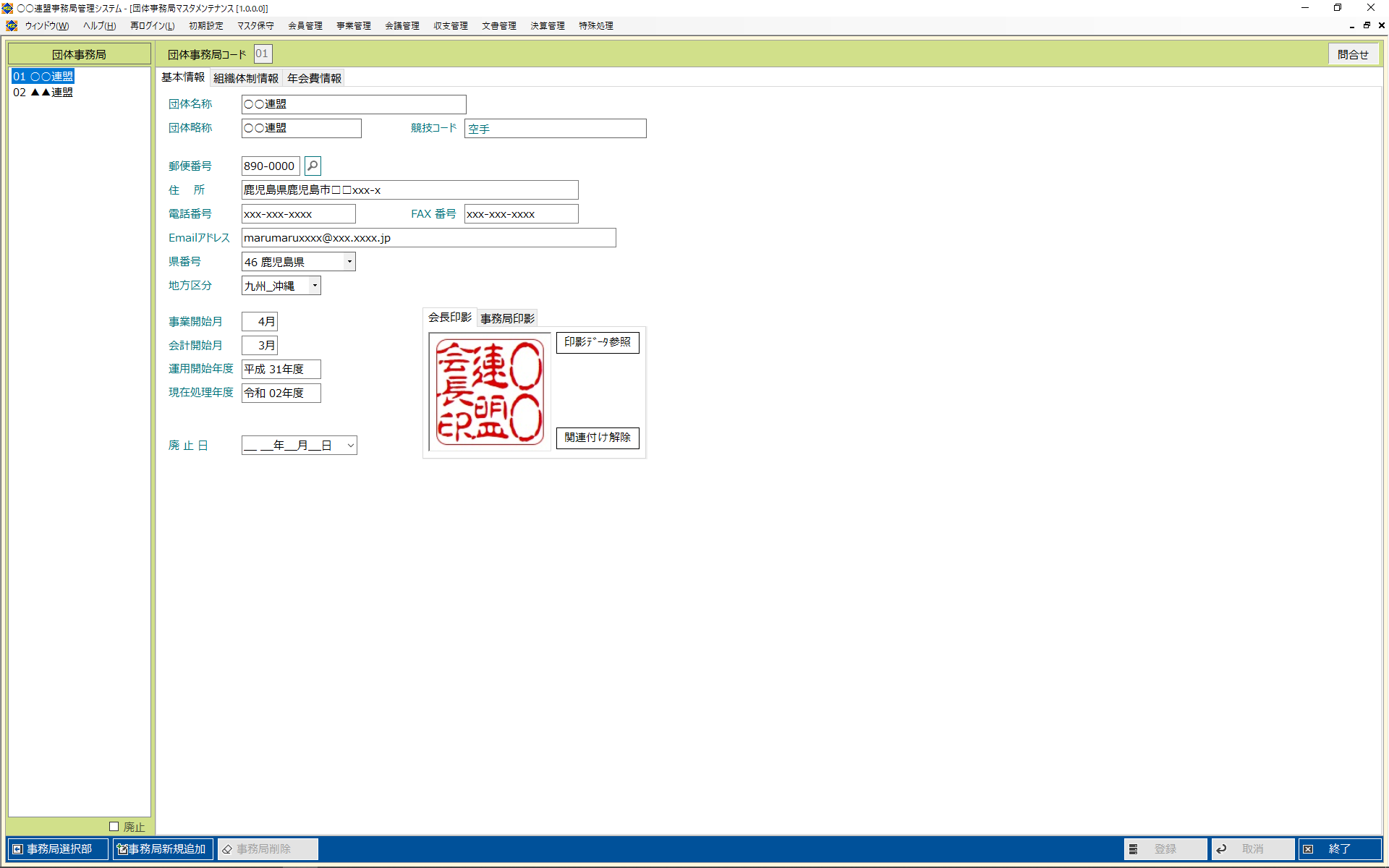Open the 地方区分 region dropdown
The width and height of the screenshot is (1389, 868).
click(315, 286)
